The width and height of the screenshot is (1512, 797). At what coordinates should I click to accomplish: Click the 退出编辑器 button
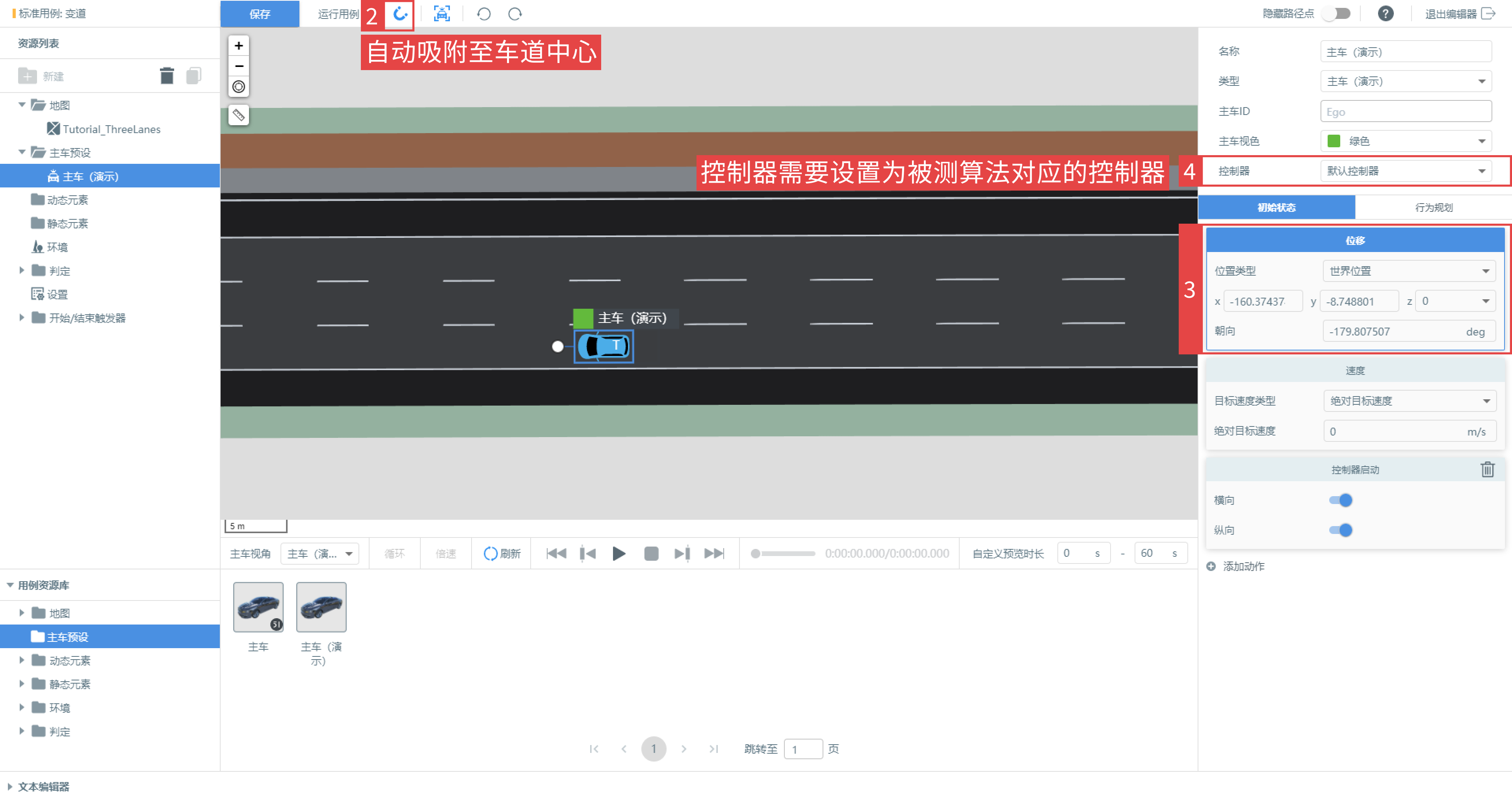(x=1460, y=13)
